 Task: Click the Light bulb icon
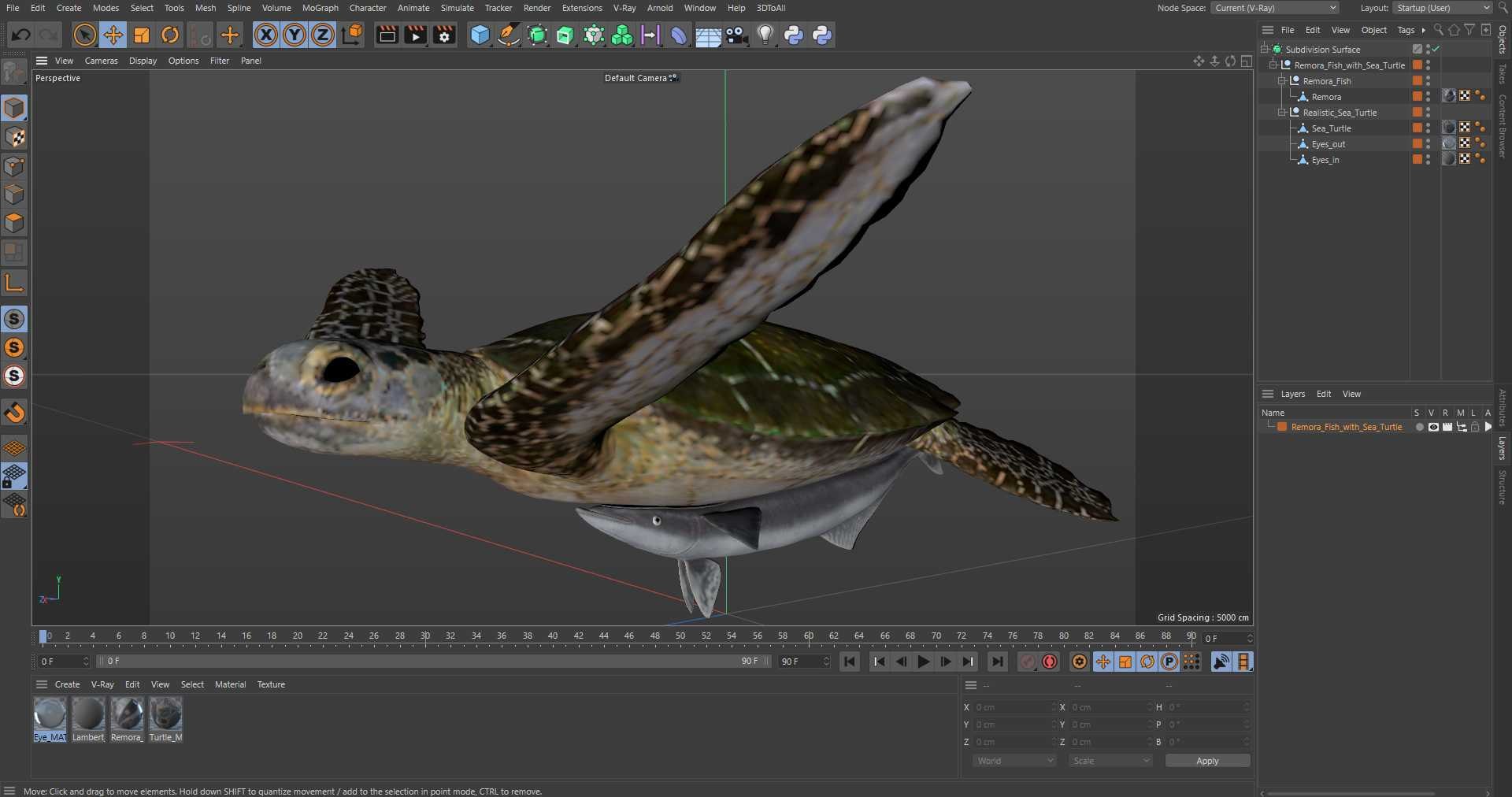(x=765, y=35)
